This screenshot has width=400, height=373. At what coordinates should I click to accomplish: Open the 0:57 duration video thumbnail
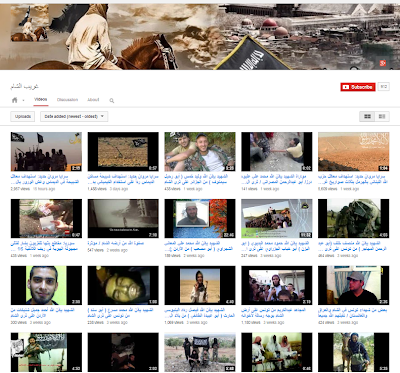pos(123,152)
